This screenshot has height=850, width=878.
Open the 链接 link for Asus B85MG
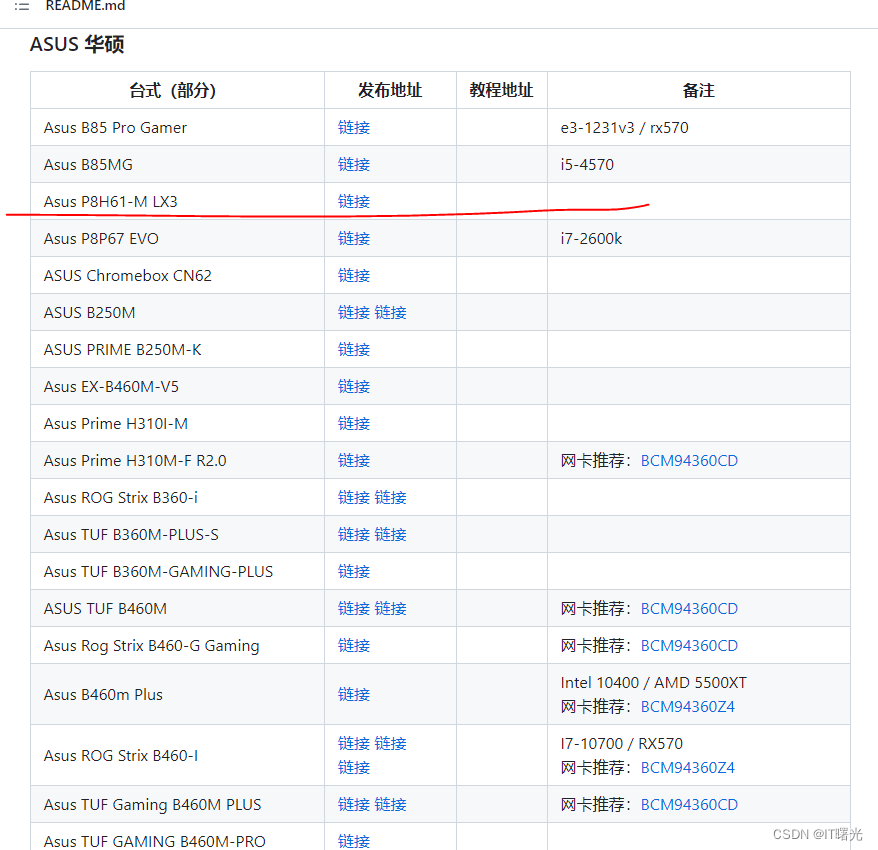pos(354,165)
